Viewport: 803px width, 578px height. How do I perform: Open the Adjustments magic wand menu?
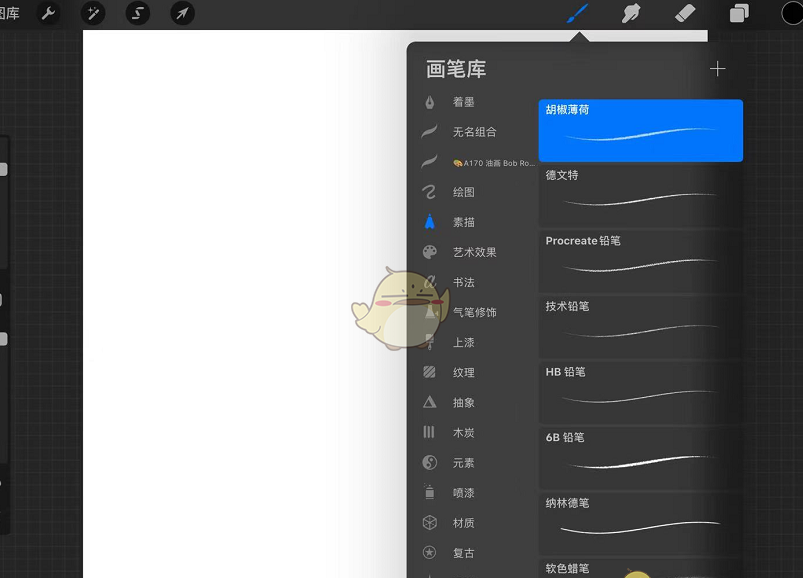pyautogui.click(x=93, y=13)
